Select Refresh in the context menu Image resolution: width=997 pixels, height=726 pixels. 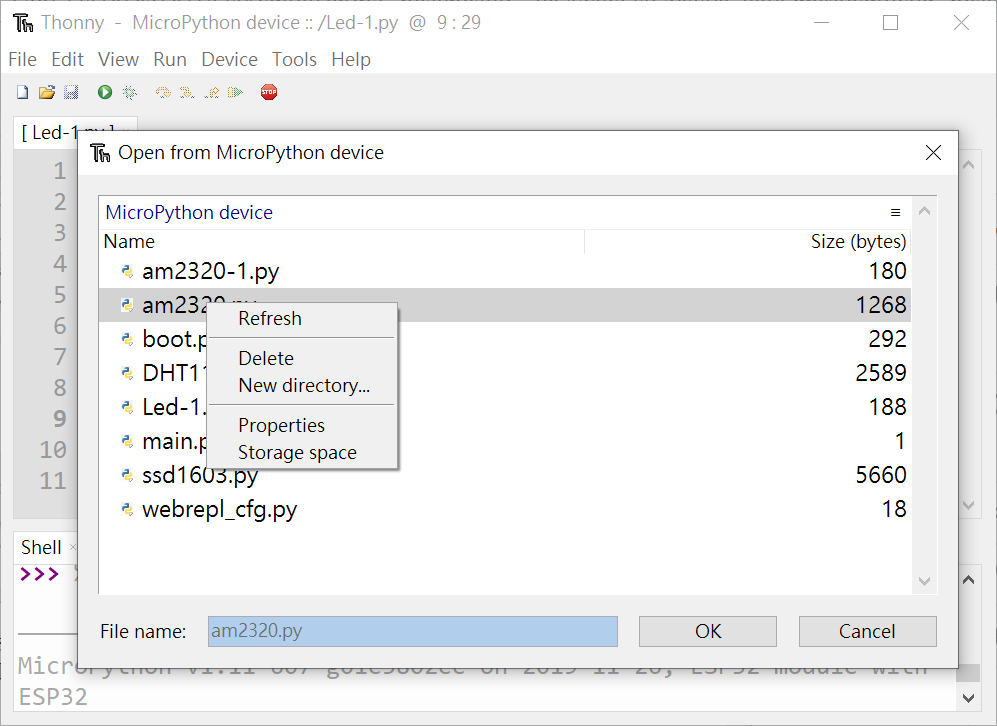[x=269, y=318]
